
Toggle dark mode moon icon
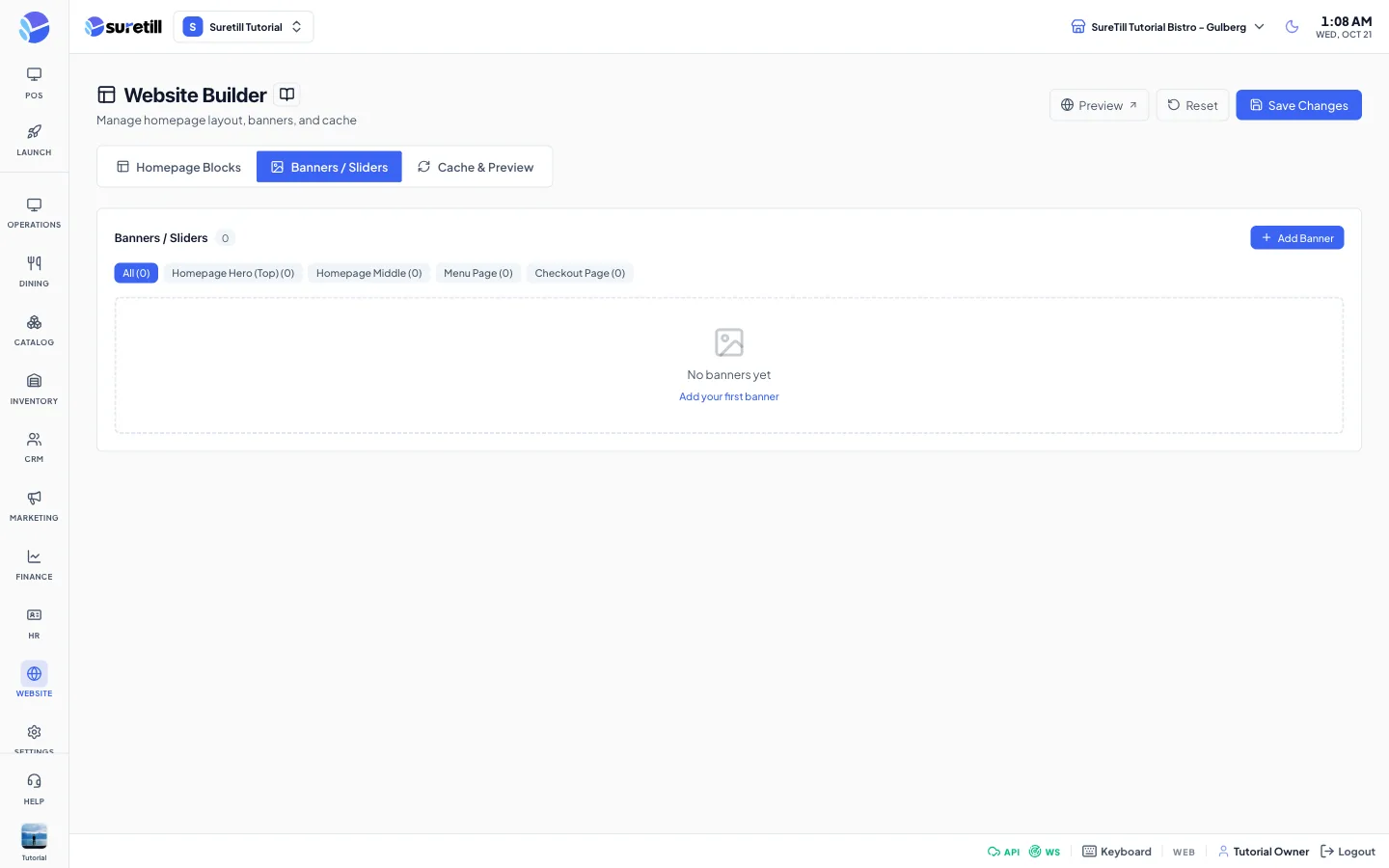1292,27
